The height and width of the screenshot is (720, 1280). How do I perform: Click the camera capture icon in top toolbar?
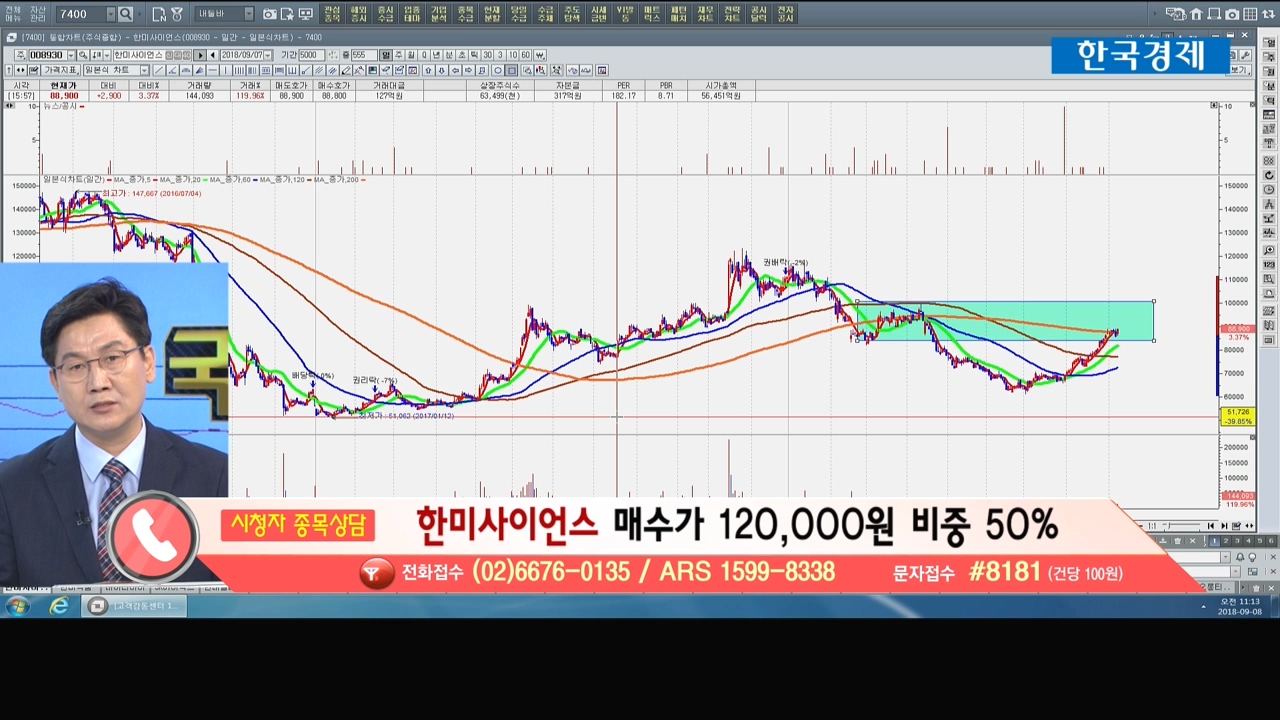tap(270, 14)
